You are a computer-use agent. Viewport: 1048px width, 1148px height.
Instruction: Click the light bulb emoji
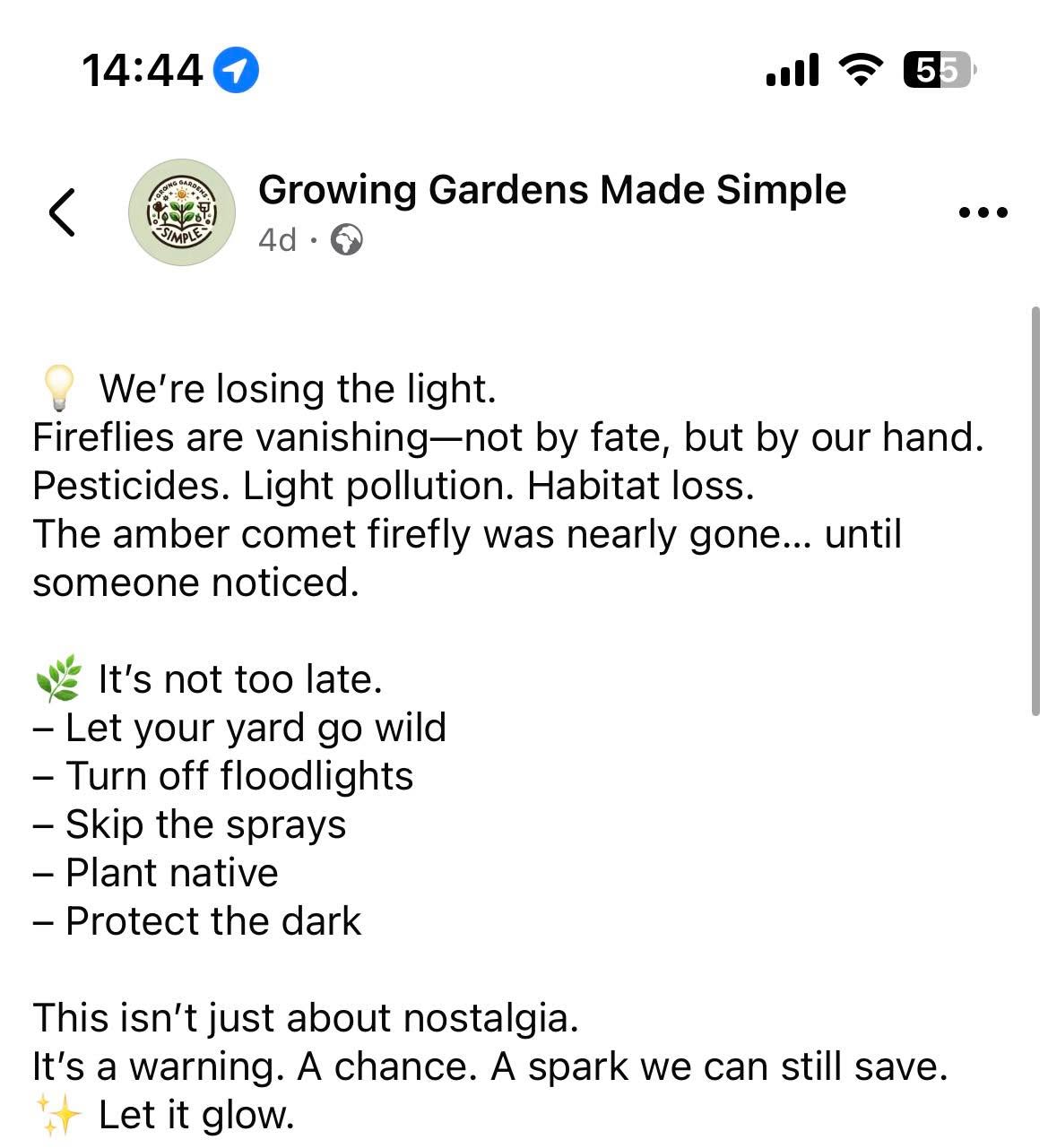click(x=58, y=388)
